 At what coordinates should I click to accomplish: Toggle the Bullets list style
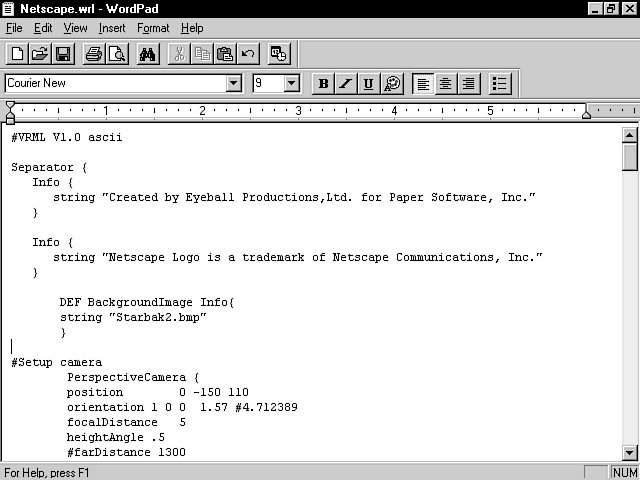500,84
